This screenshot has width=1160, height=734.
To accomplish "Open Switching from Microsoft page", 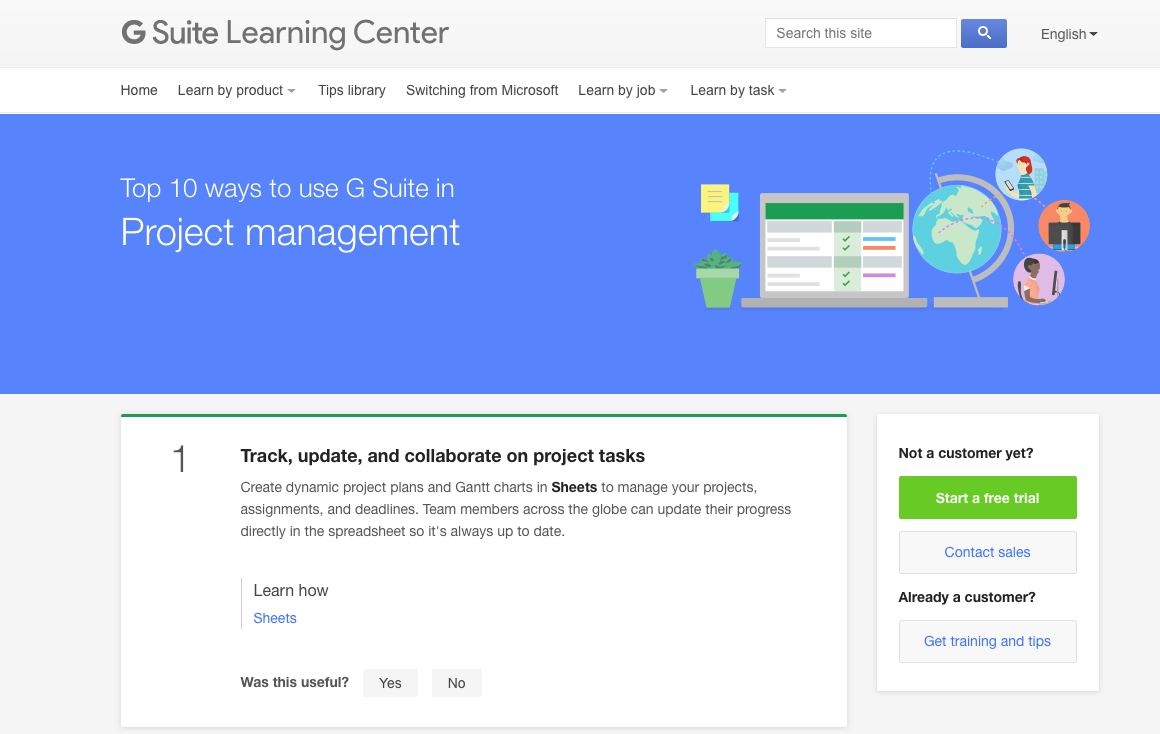I will point(482,90).
